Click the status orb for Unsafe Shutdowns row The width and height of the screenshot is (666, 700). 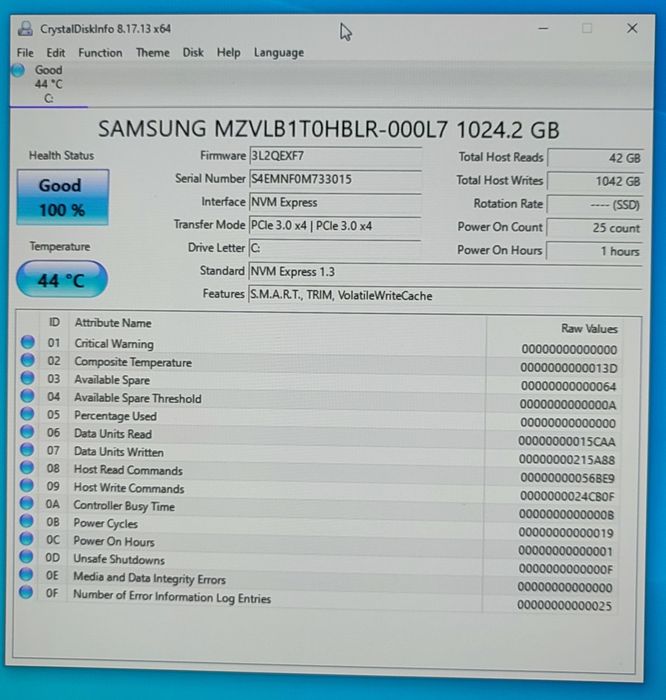pos(26,557)
